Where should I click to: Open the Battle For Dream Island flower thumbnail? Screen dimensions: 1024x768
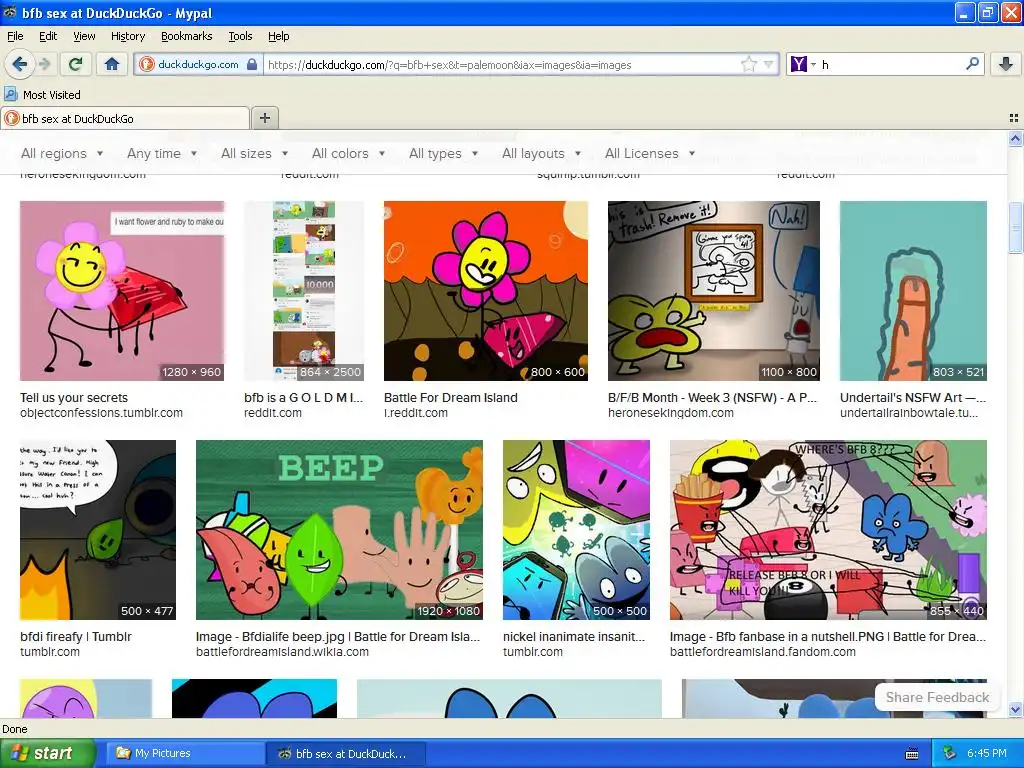pos(486,291)
